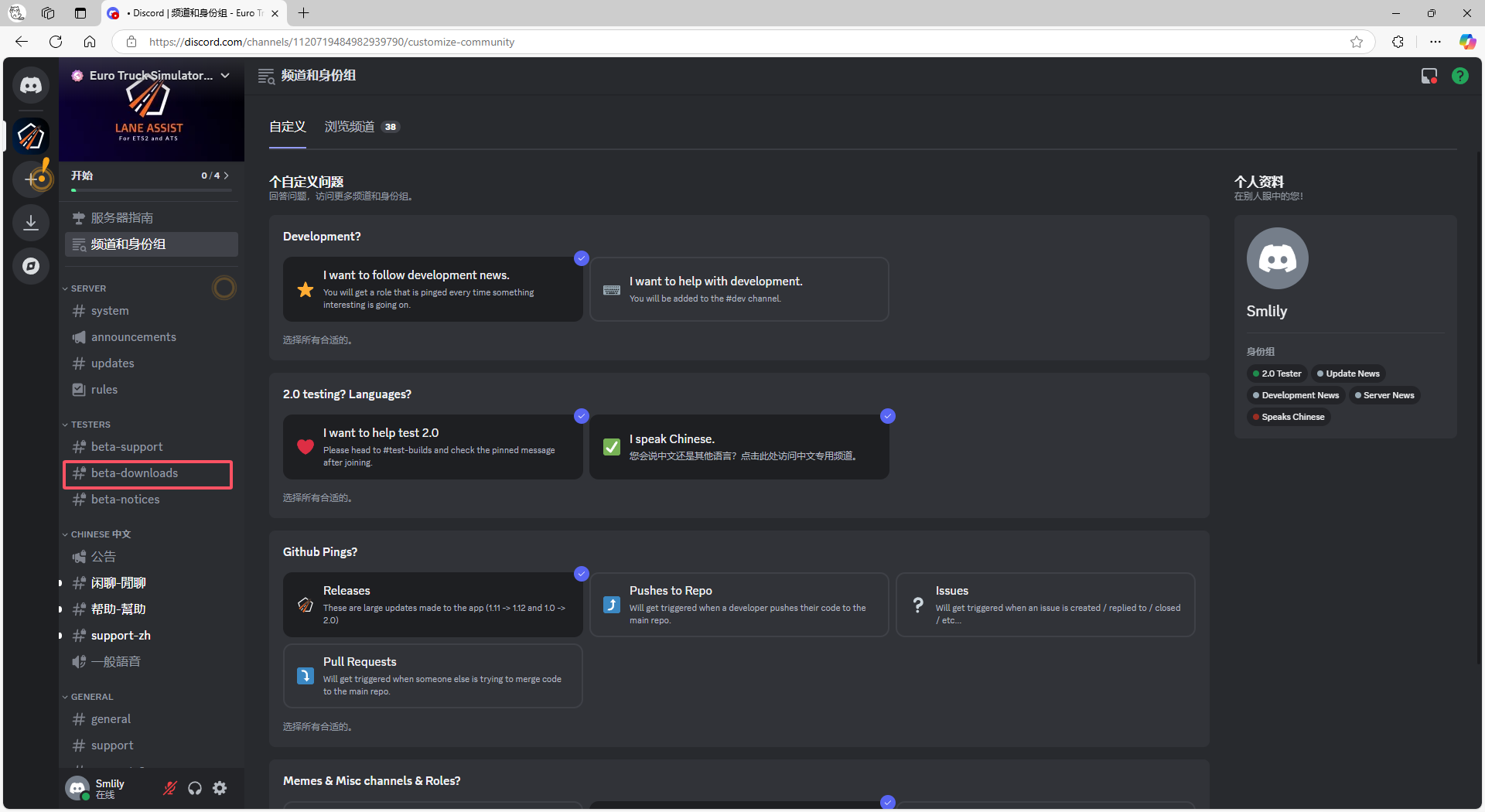
Task: Toggle 'I speak Chinese' option
Action: pyautogui.click(x=739, y=447)
